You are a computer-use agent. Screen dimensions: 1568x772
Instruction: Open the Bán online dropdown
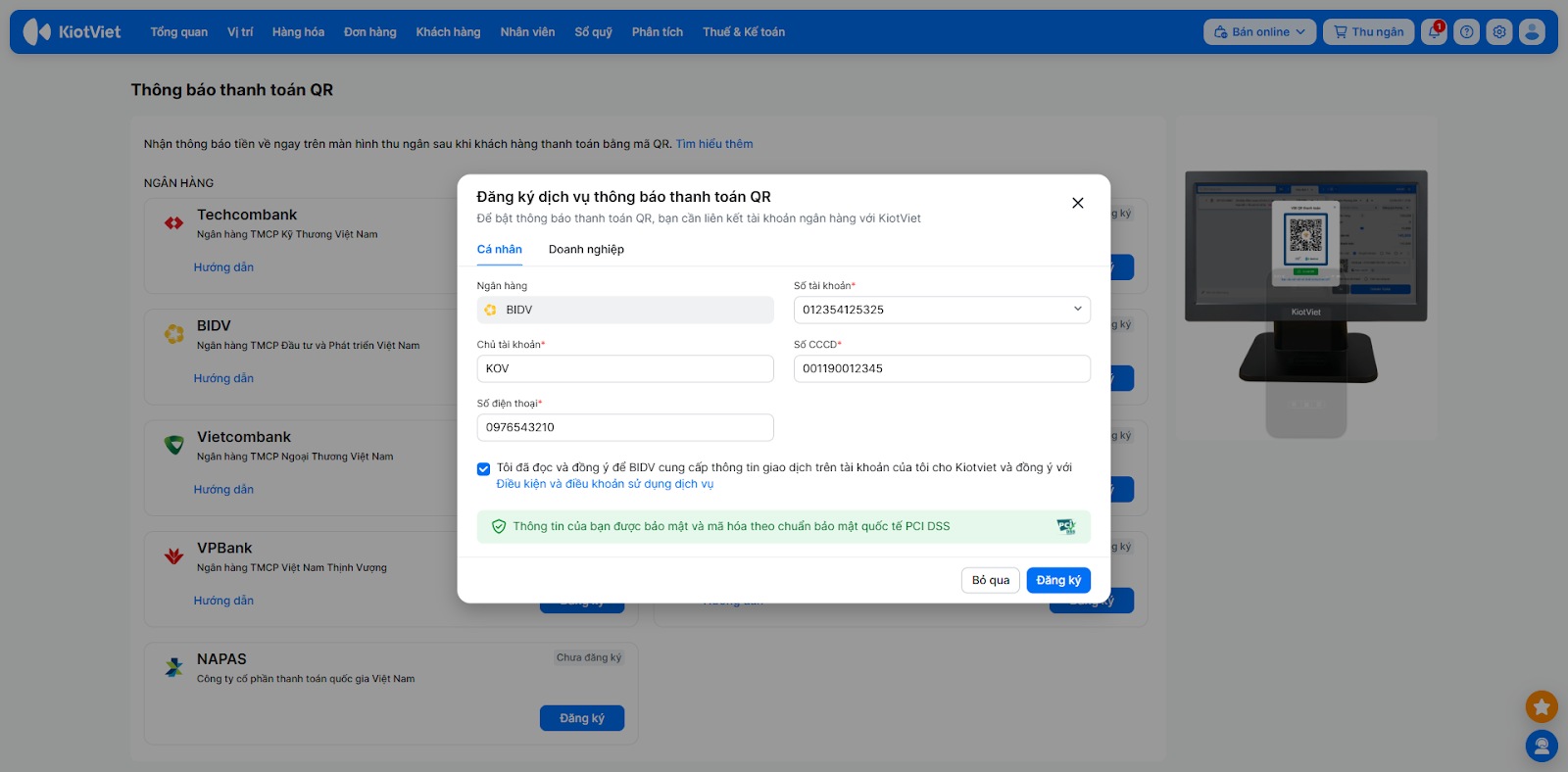pyautogui.click(x=1259, y=32)
